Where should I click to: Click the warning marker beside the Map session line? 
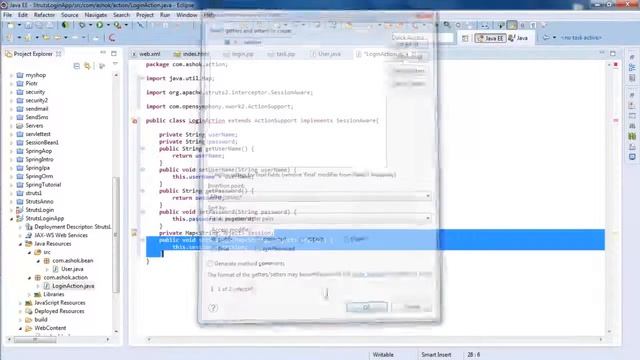(134, 233)
